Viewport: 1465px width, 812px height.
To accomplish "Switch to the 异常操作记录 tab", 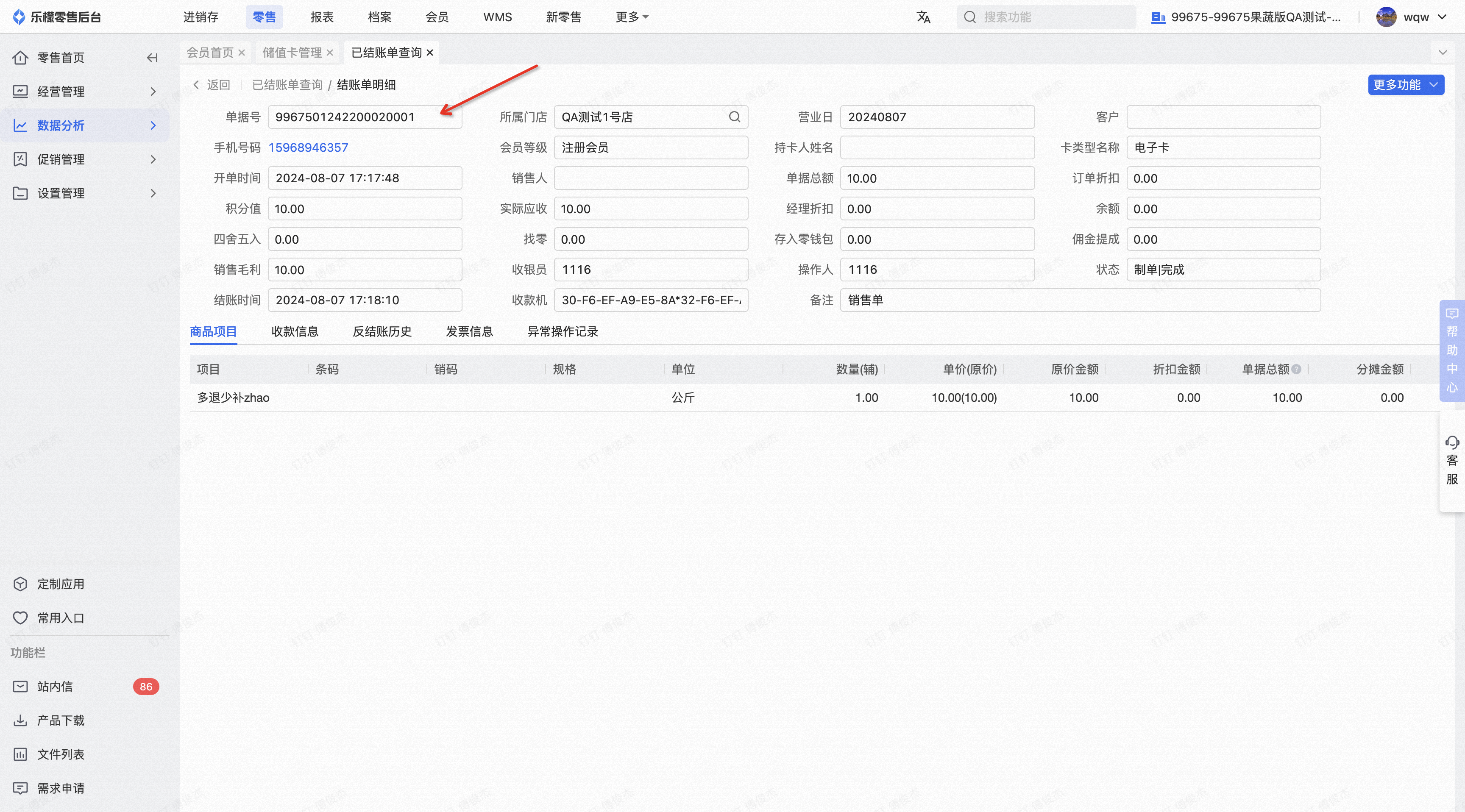I will pos(563,331).
